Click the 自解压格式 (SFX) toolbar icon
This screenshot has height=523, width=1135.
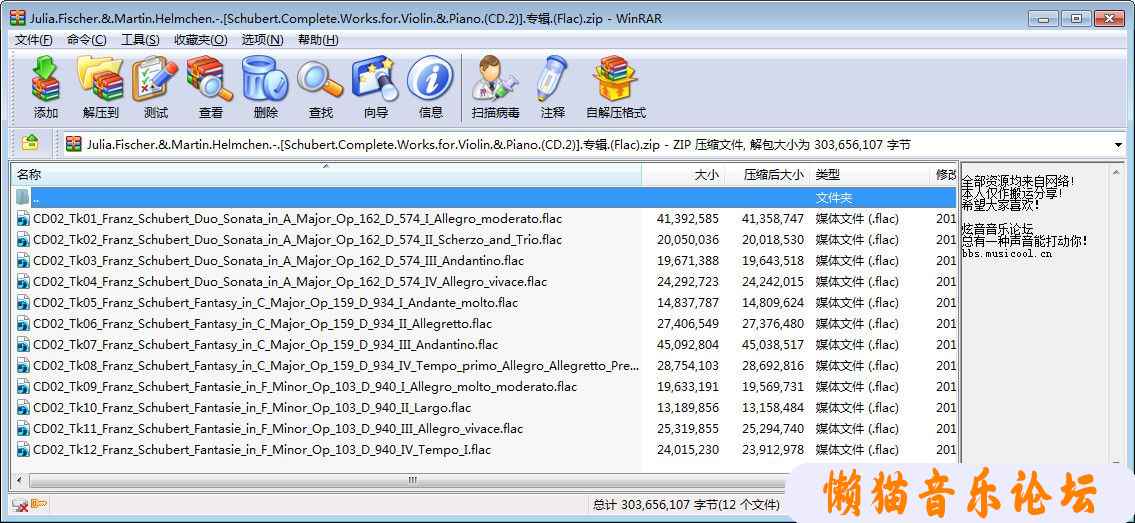tap(615, 78)
